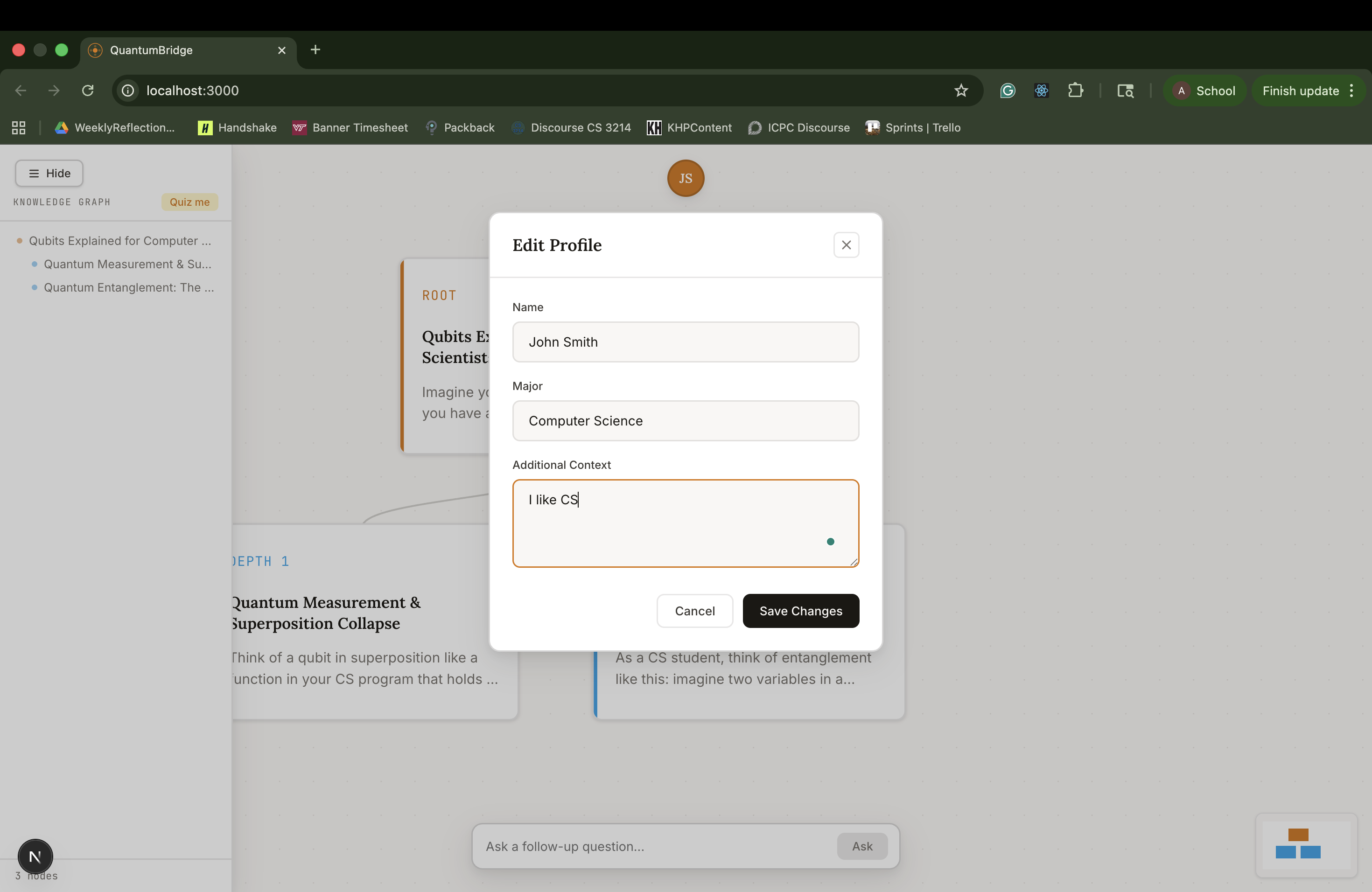Screen dimensions: 1372x892
Task: Close the Edit Profile dialog with X
Action: pyautogui.click(x=846, y=245)
